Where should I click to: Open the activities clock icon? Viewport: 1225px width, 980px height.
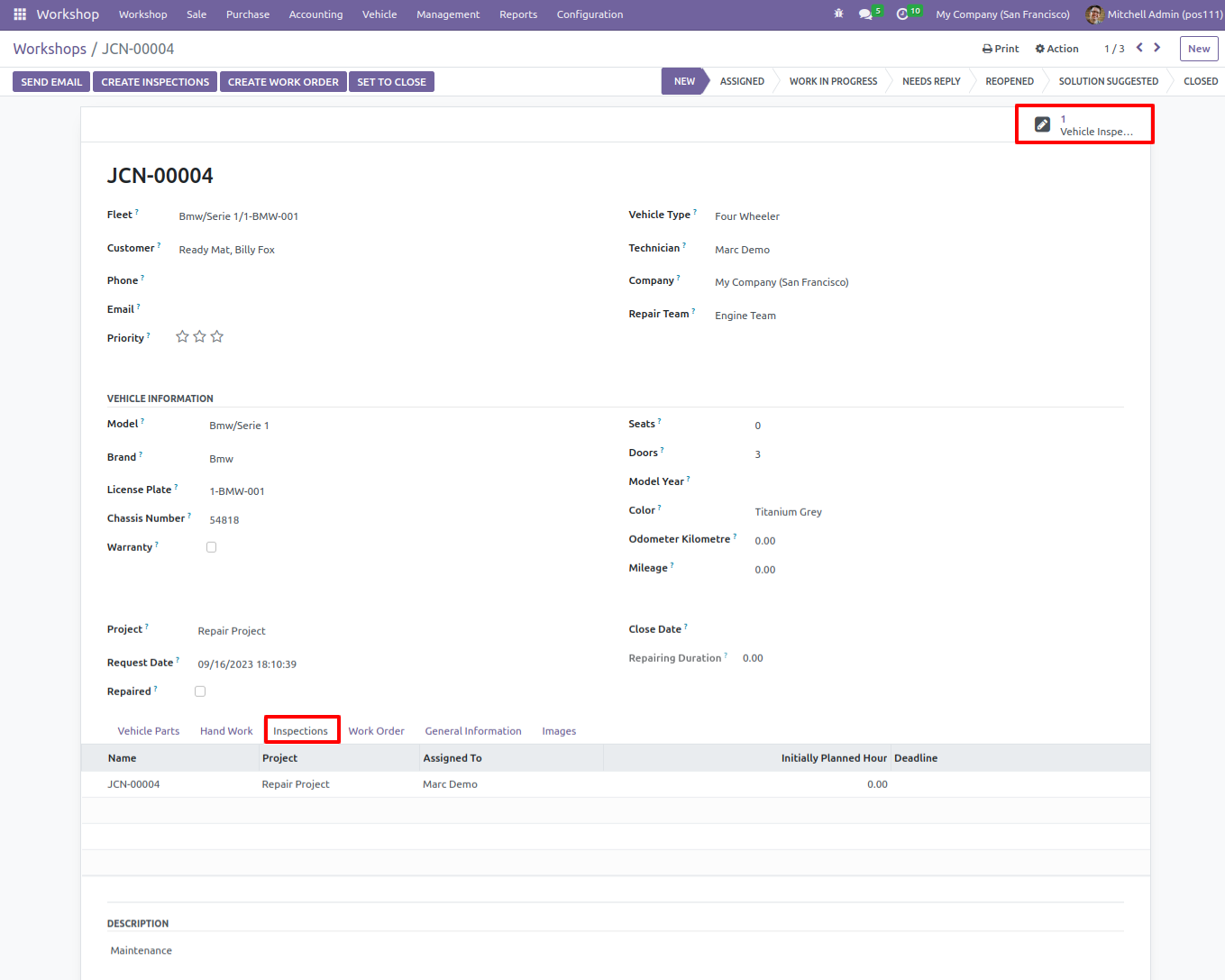[x=902, y=14]
